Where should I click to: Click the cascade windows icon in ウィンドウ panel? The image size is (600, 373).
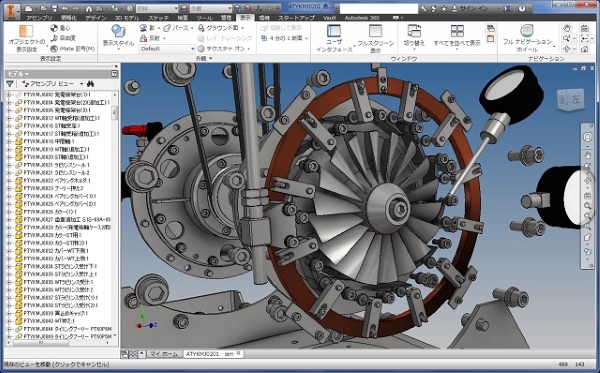pyautogui.click(x=490, y=29)
